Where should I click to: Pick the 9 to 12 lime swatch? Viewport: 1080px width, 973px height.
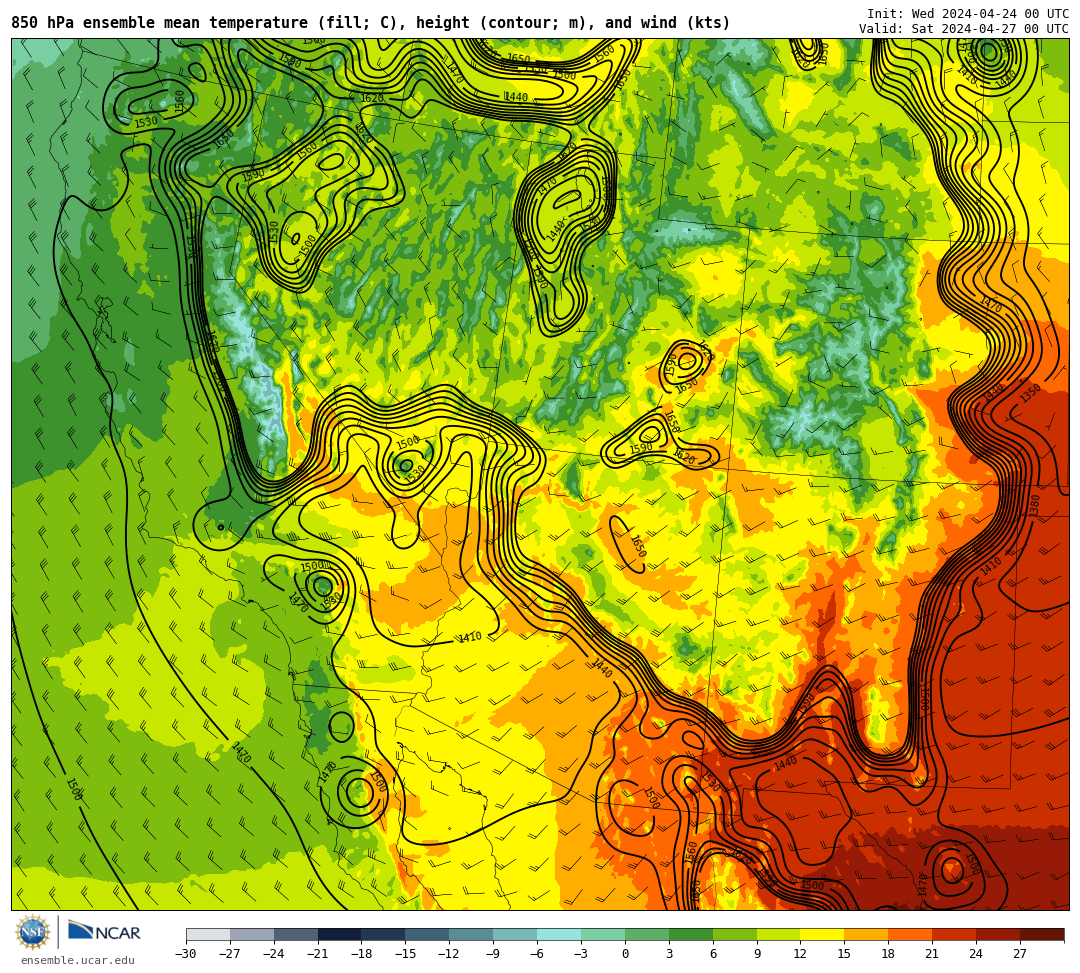click(x=779, y=934)
